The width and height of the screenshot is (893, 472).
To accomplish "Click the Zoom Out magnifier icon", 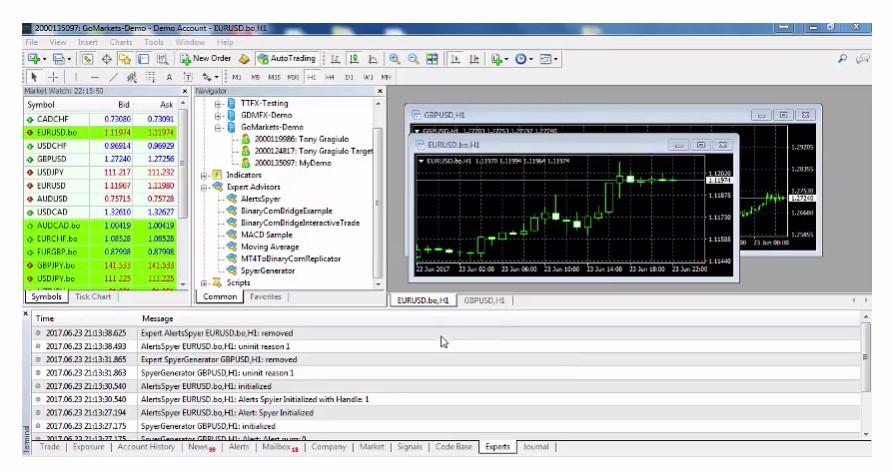I will click(x=412, y=59).
